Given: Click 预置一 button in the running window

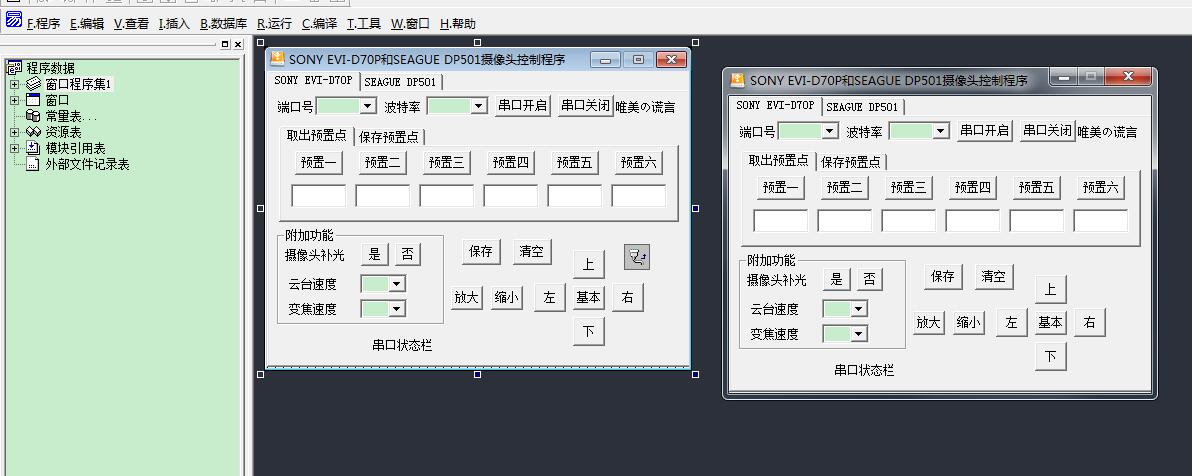Looking at the screenshot, I should [x=781, y=187].
